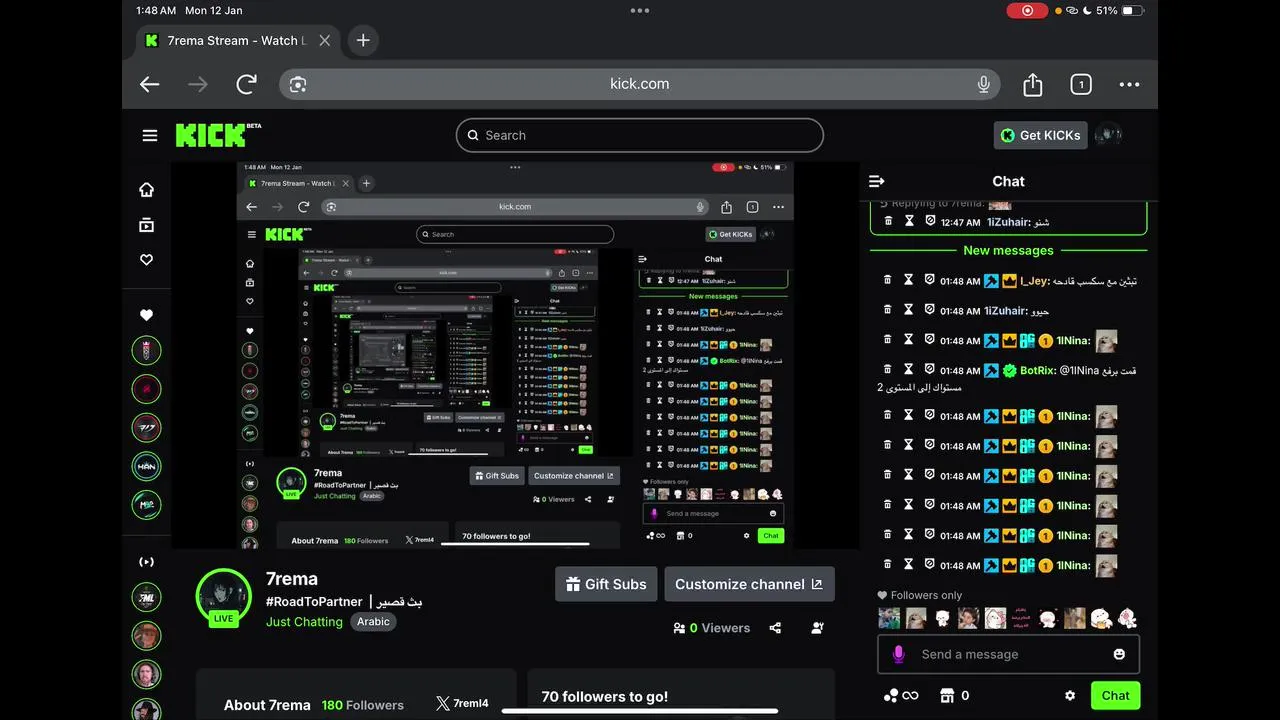Viewport: 1280px width, 720px height.
Task: Timeout 1iZuhair on the 01:48 AM message
Action: point(909,311)
